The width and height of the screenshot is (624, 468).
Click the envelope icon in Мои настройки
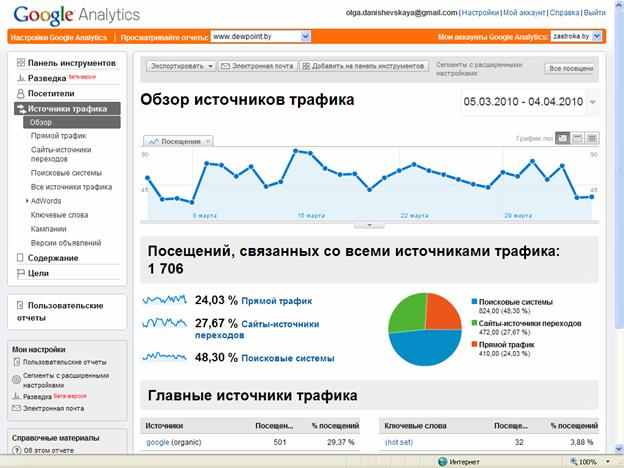[x=16, y=408]
